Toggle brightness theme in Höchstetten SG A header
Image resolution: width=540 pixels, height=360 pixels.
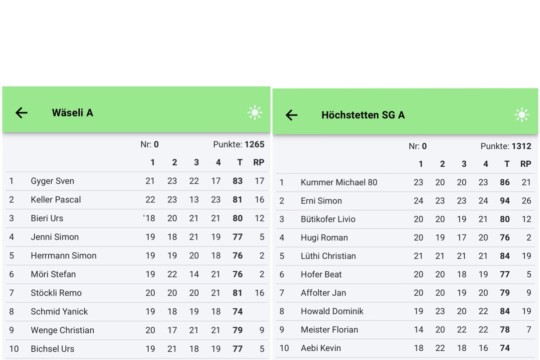(522, 115)
